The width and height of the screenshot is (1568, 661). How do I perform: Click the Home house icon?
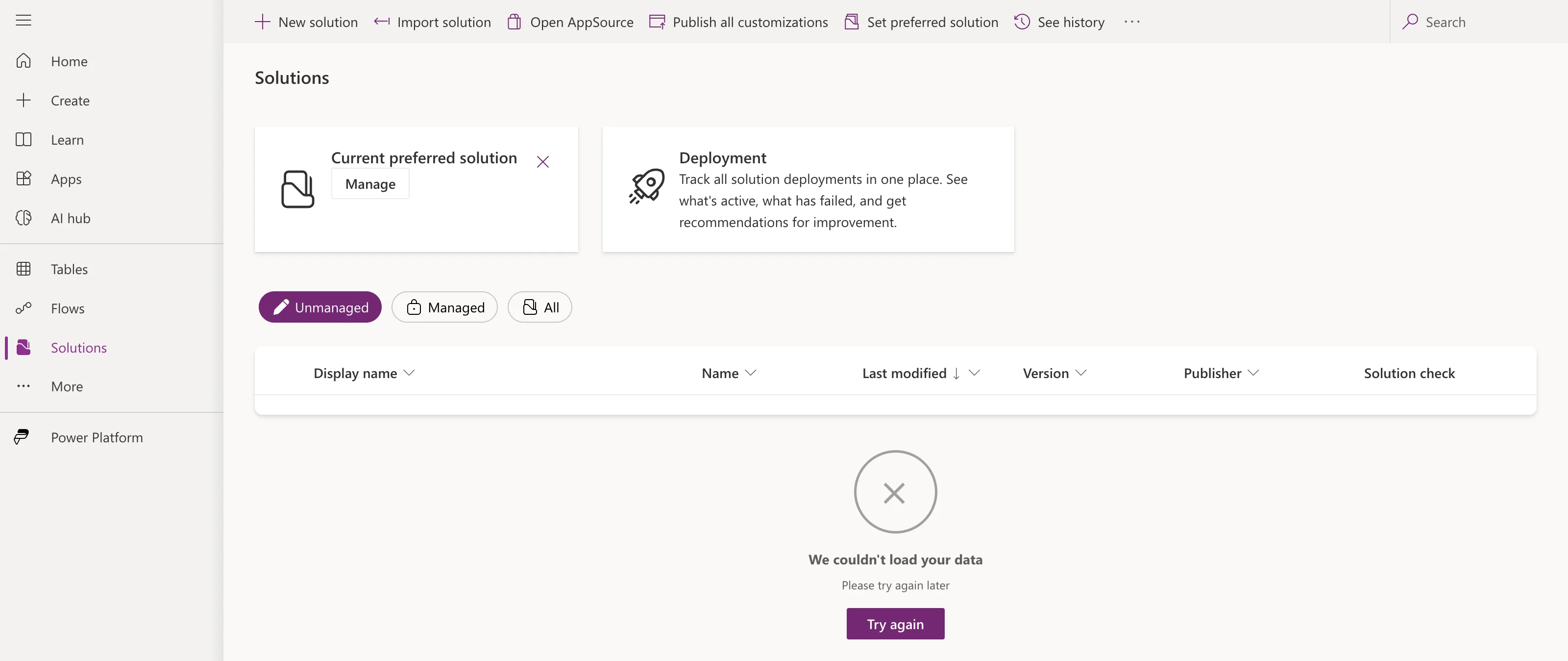pyautogui.click(x=23, y=61)
